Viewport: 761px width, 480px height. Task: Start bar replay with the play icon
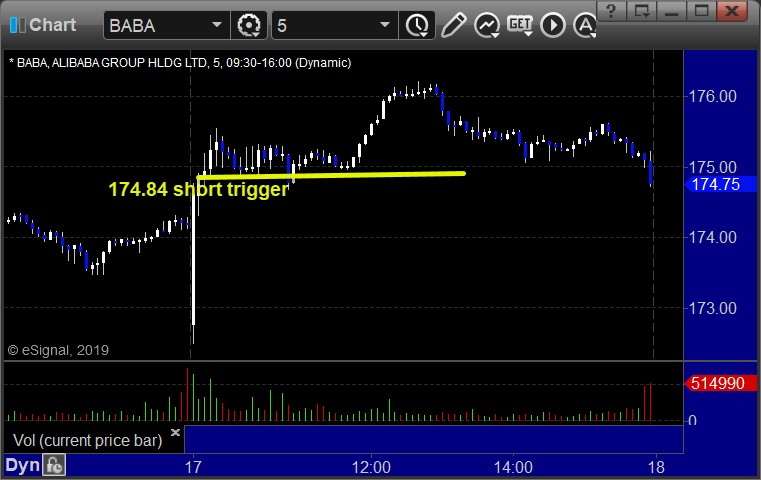pos(553,25)
